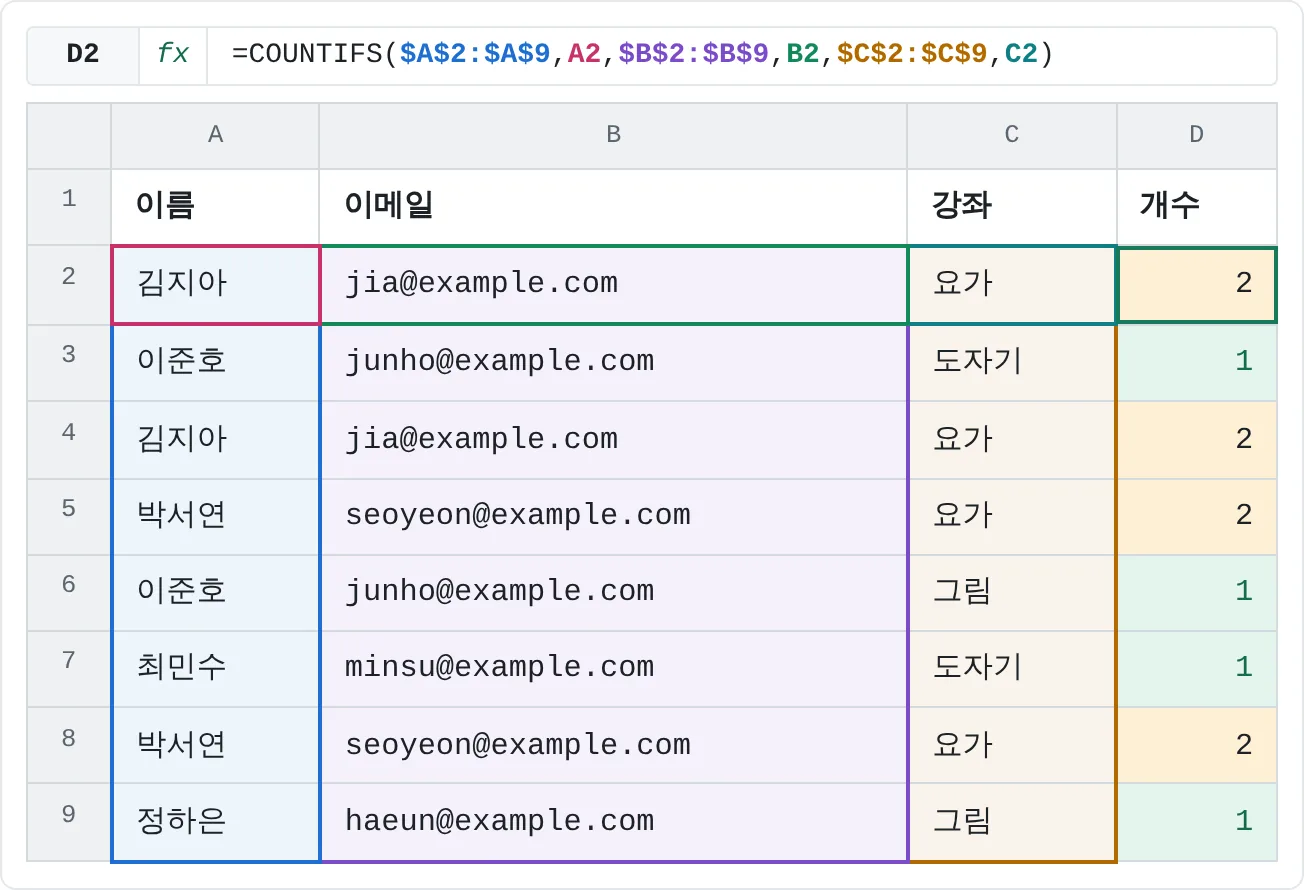Select cell D5 with value 2
1304x890 pixels.
pyautogui.click(x=1197, y=517)
